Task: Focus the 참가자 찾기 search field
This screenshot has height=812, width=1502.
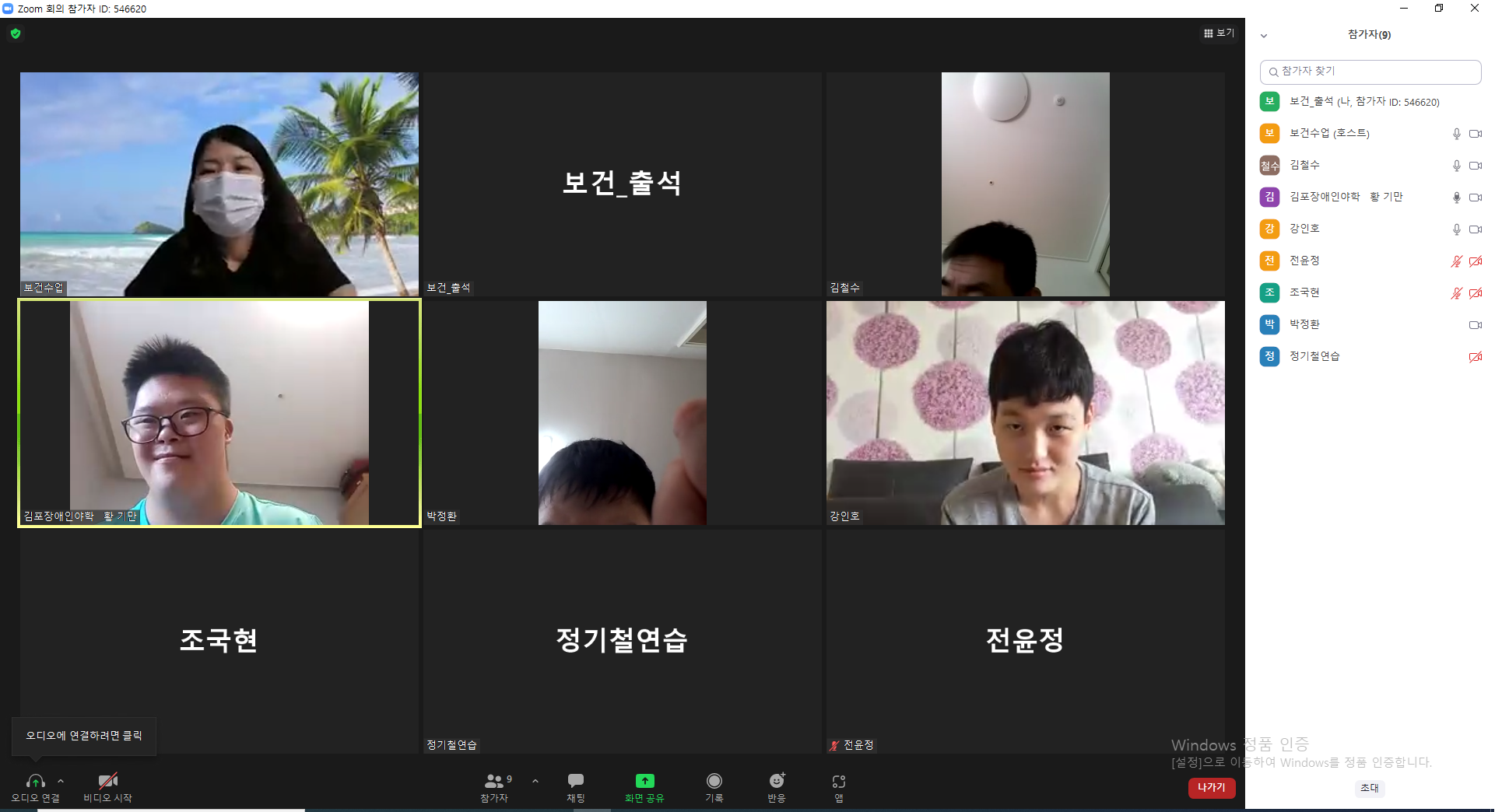Action: [1370, 72]
